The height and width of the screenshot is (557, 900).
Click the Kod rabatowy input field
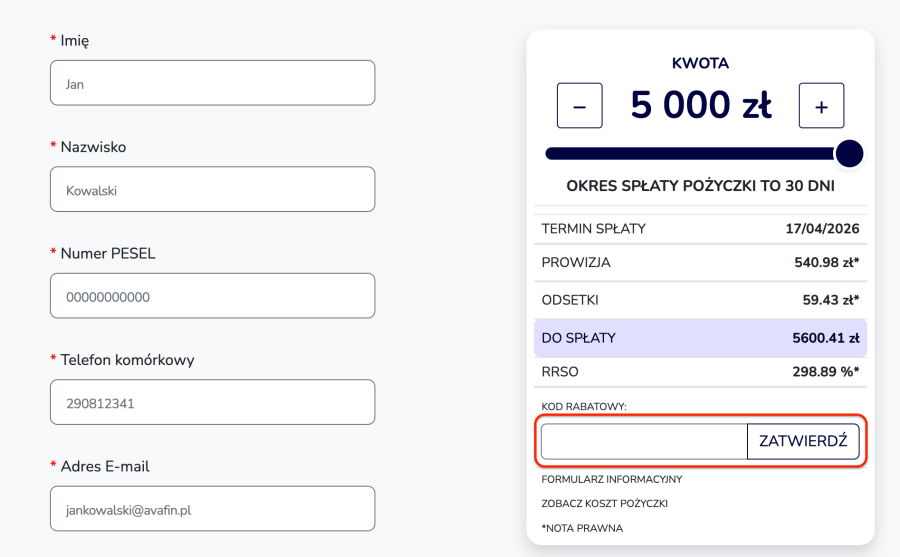[644, 441]
